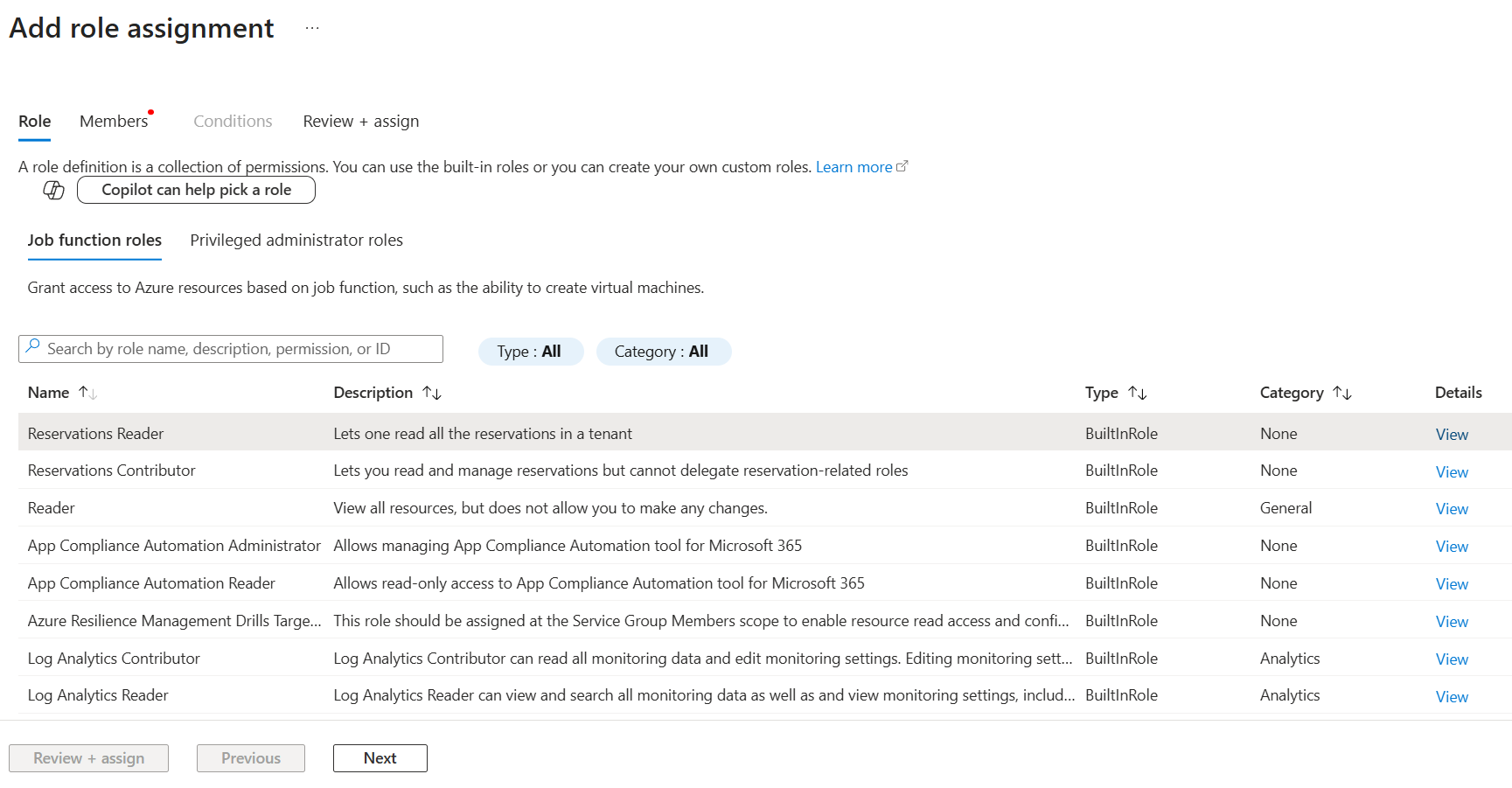This screenshot has height=788, width=1512.
Task: Select the App Compliance Automation Reader row
Action: pyautogui.click(x=151, y=583)
